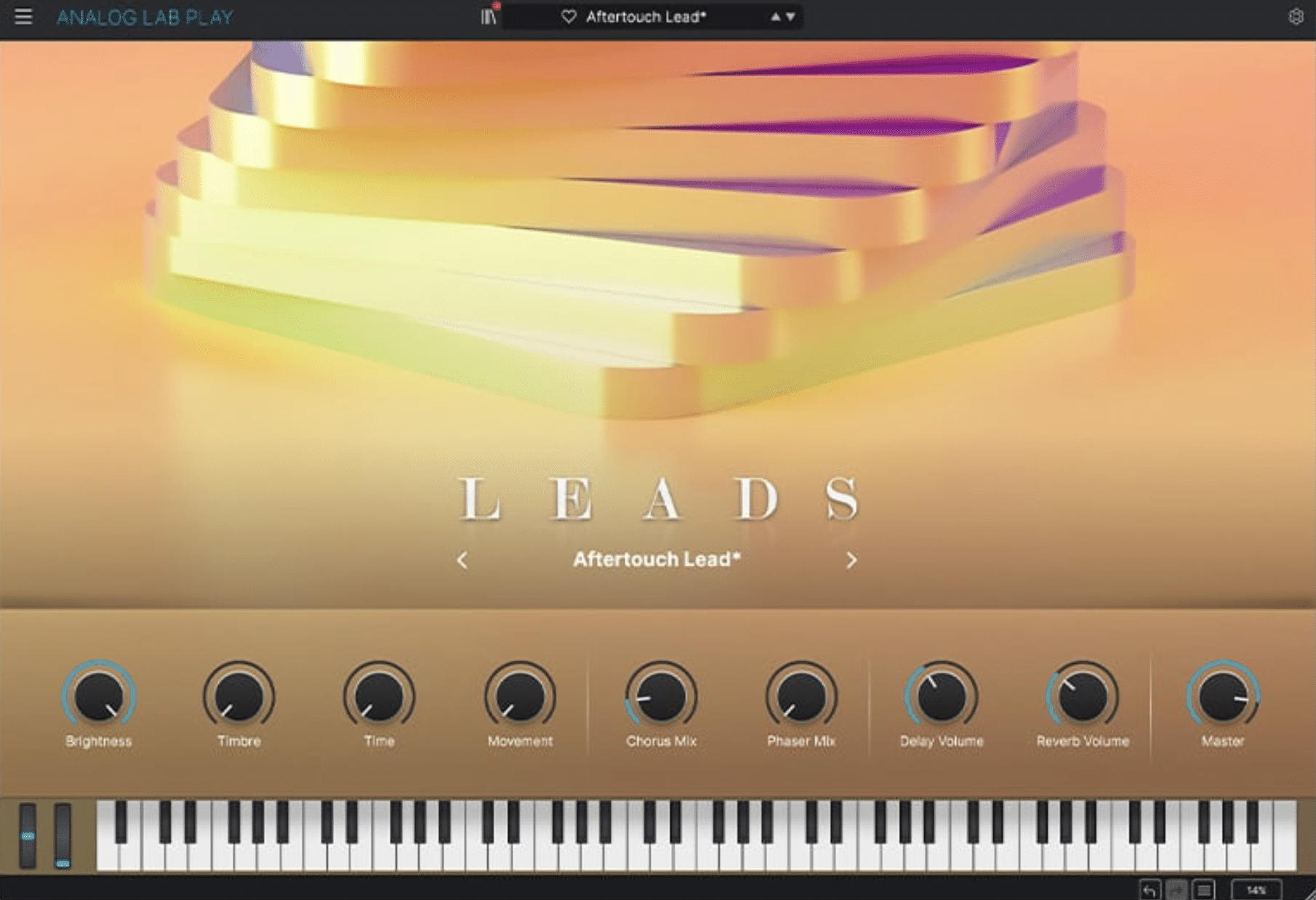Open the edit history list icon
Image resolution: width=1316 pixels, height=900 pixels.
tap(1204, 890)
